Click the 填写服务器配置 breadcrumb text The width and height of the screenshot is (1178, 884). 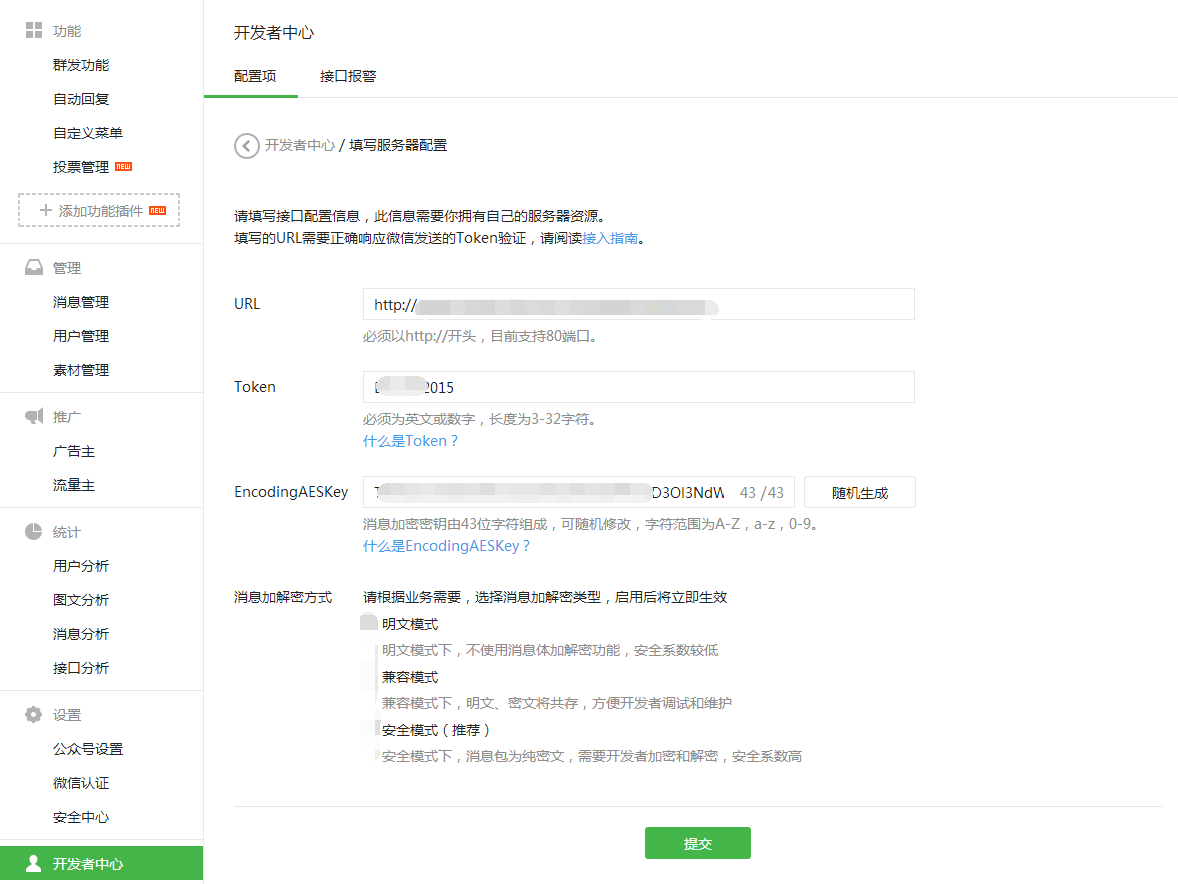point(398,145)
